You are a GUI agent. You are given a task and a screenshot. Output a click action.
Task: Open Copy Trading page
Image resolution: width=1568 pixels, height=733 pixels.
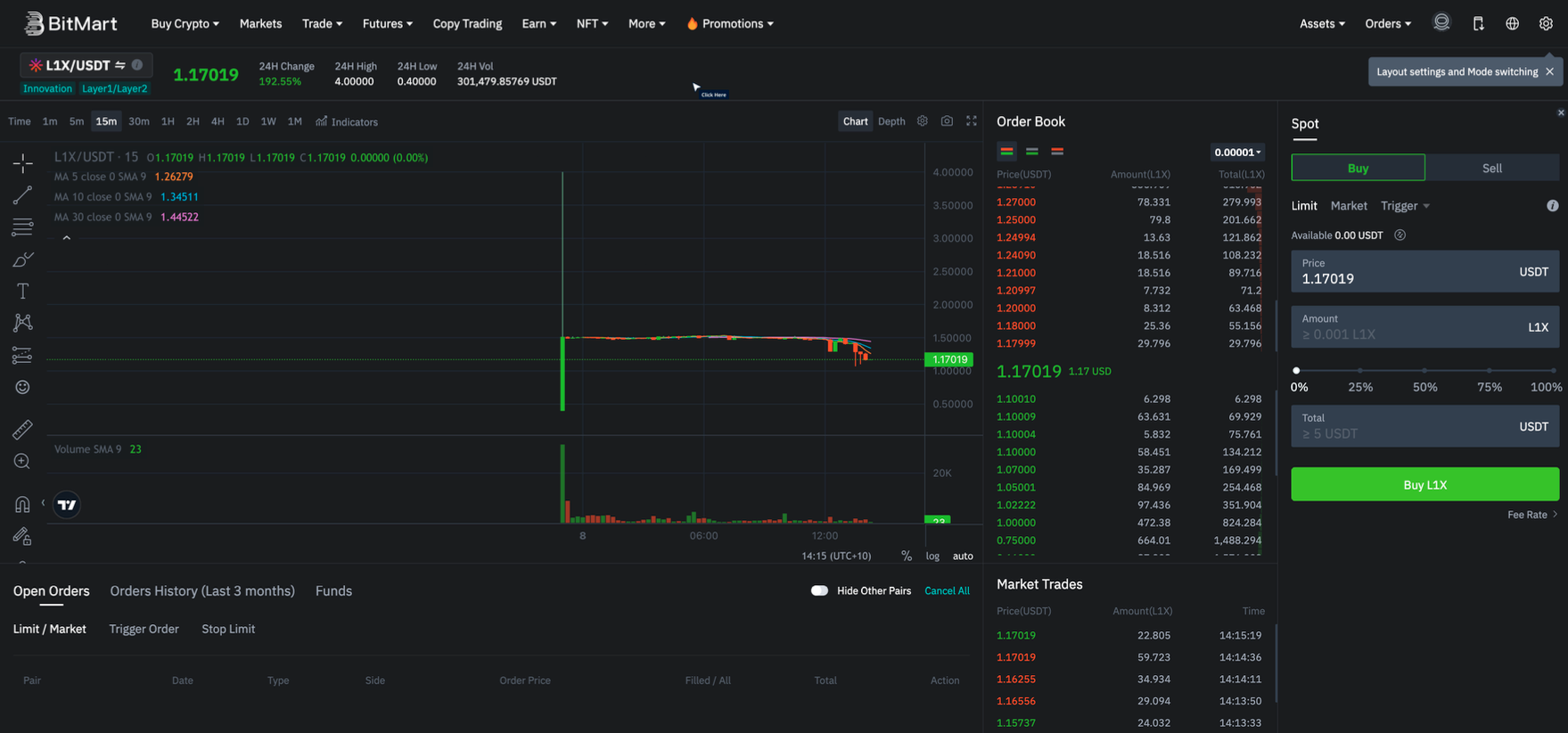tap(467, 24)
